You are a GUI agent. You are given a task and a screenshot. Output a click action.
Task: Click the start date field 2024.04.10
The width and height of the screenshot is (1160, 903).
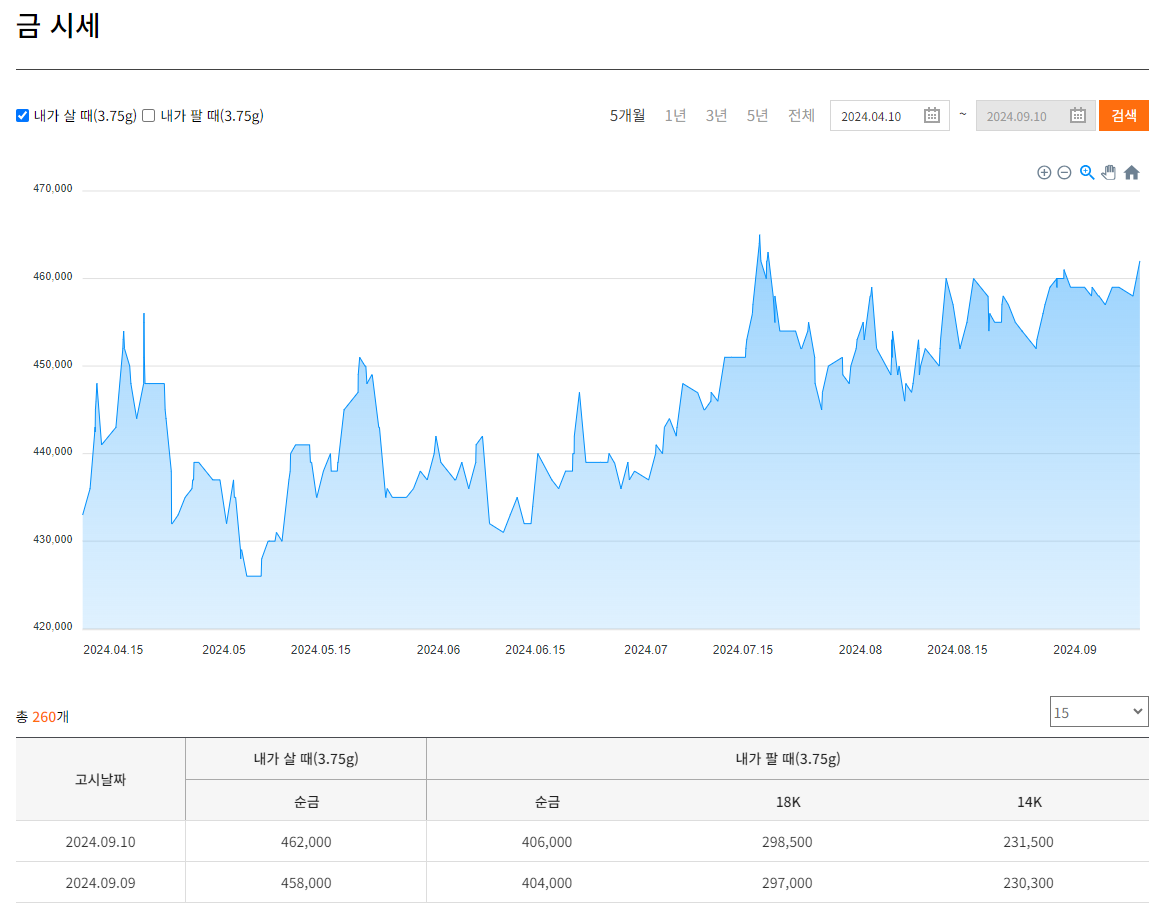(x=889, y=115)
